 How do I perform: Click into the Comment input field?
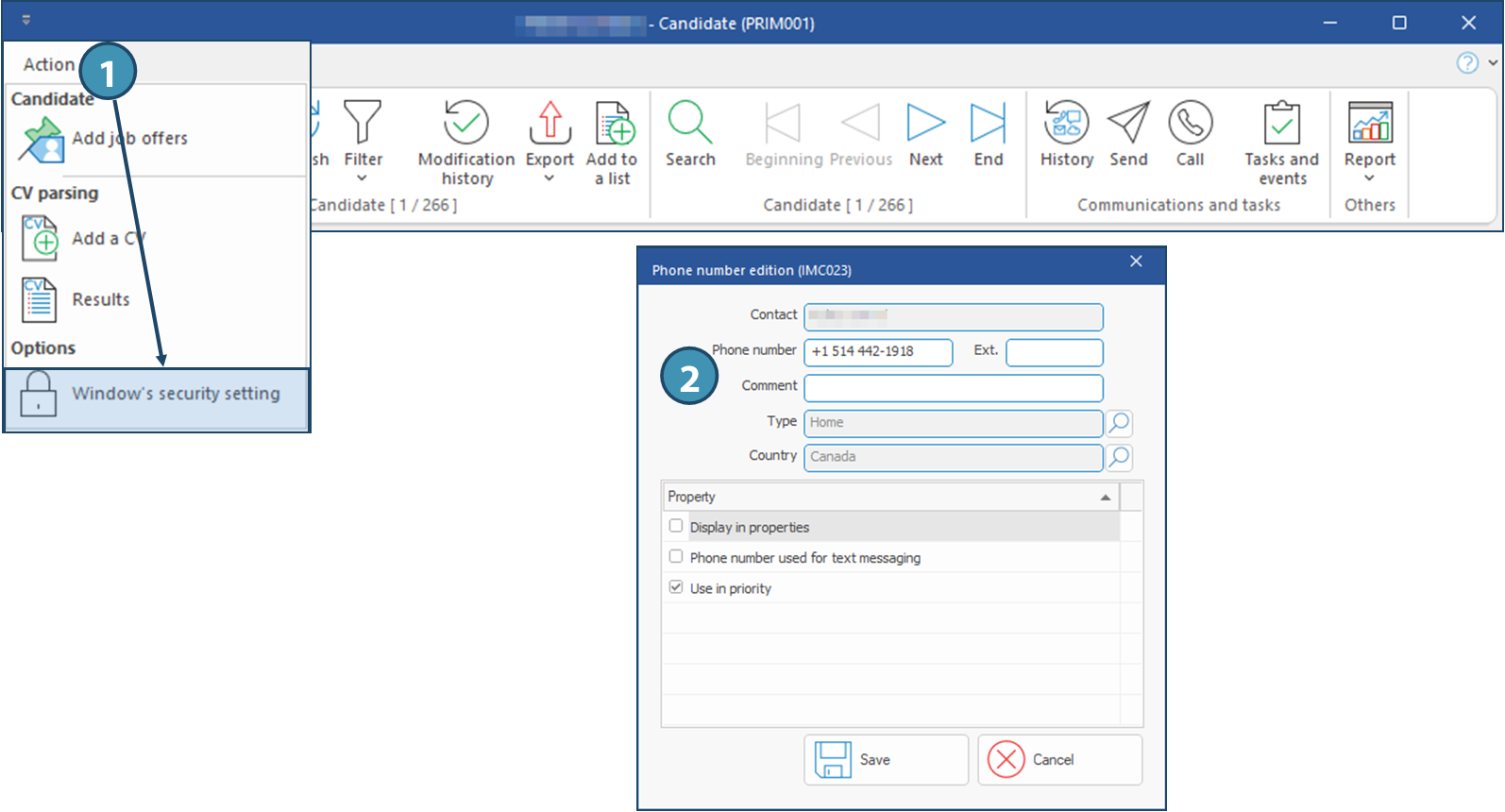[953, 387]
